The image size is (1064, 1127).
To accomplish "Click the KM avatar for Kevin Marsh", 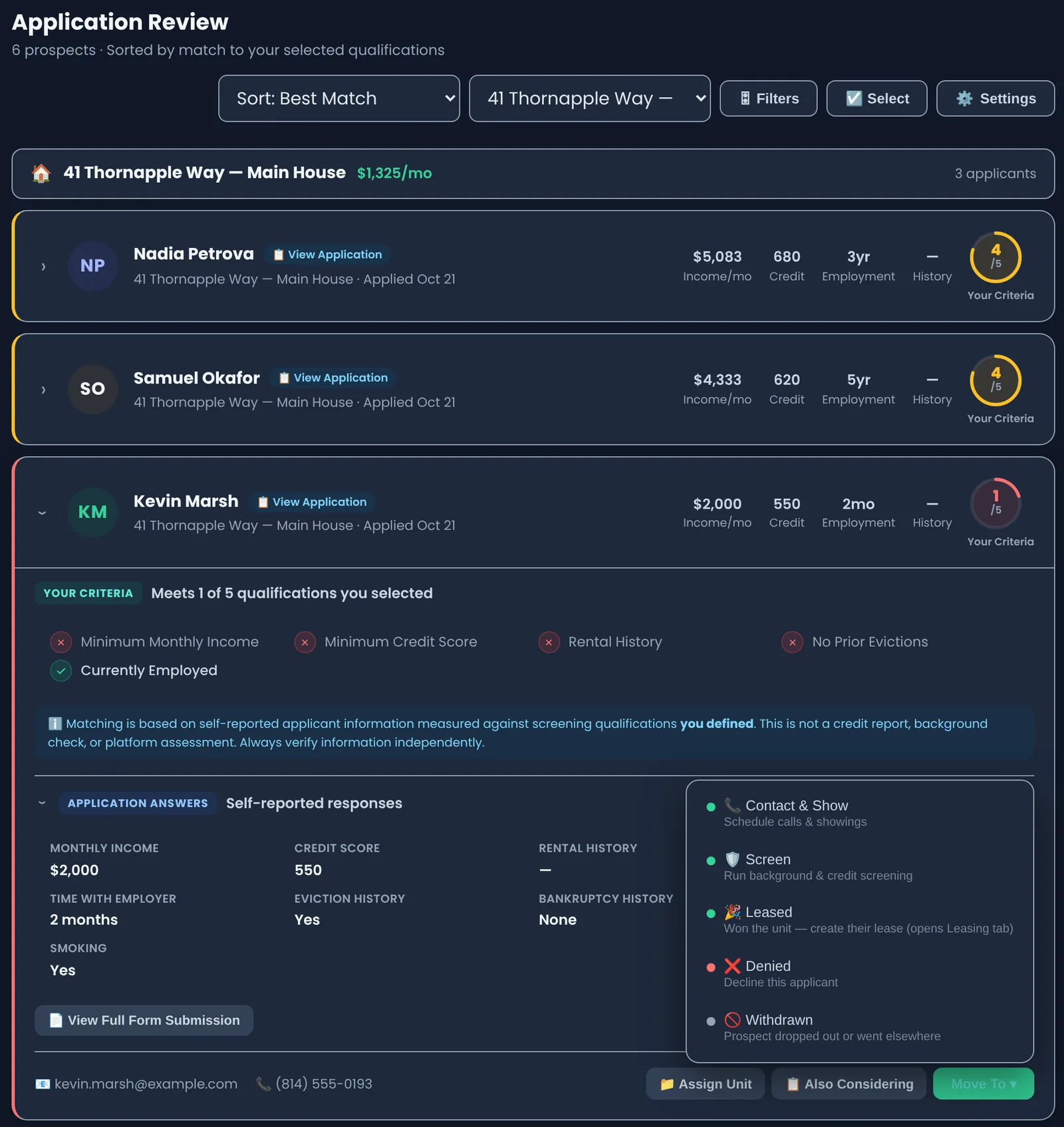I will [x=92, y=512].
